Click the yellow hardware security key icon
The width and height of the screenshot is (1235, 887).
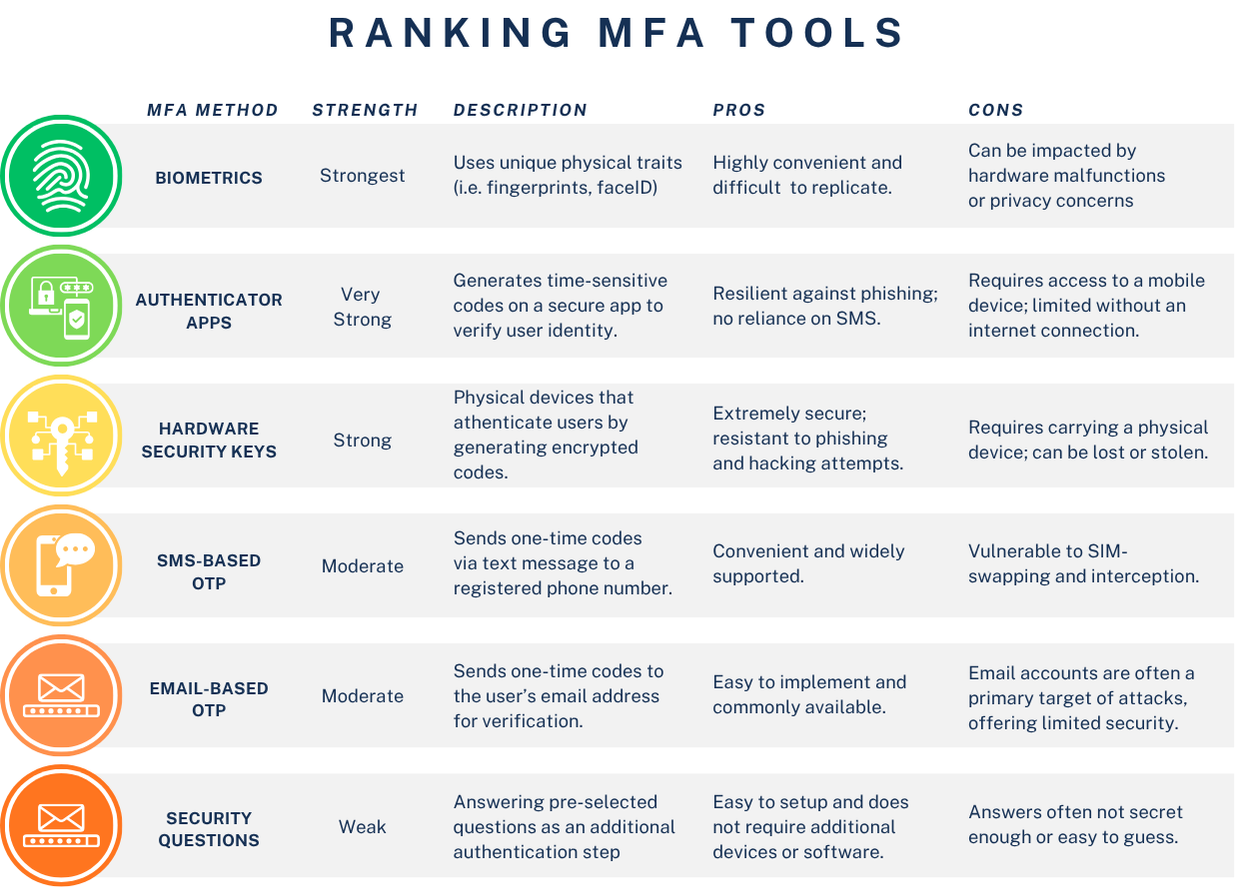(61, 436)
